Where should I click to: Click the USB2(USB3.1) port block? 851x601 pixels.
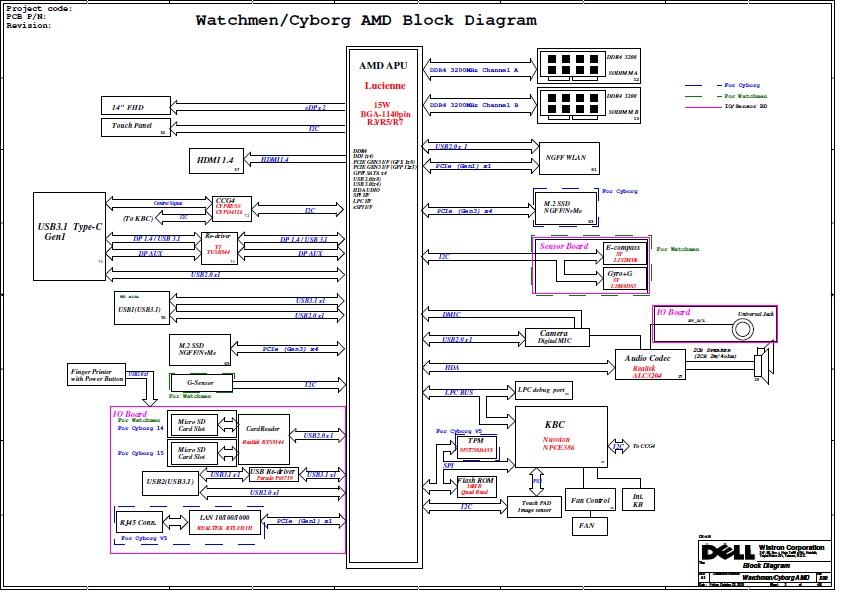pos(170,483)
